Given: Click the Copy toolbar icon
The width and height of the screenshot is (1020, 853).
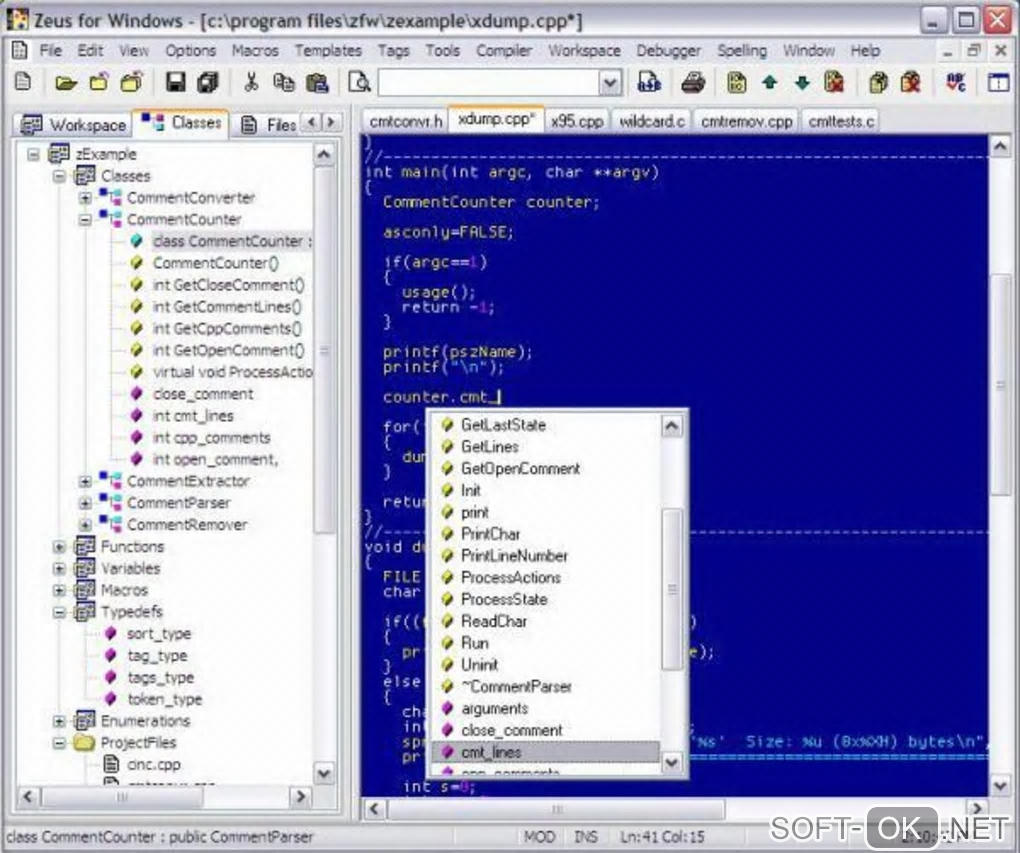Looking at the screenshot, I should 284,82.
